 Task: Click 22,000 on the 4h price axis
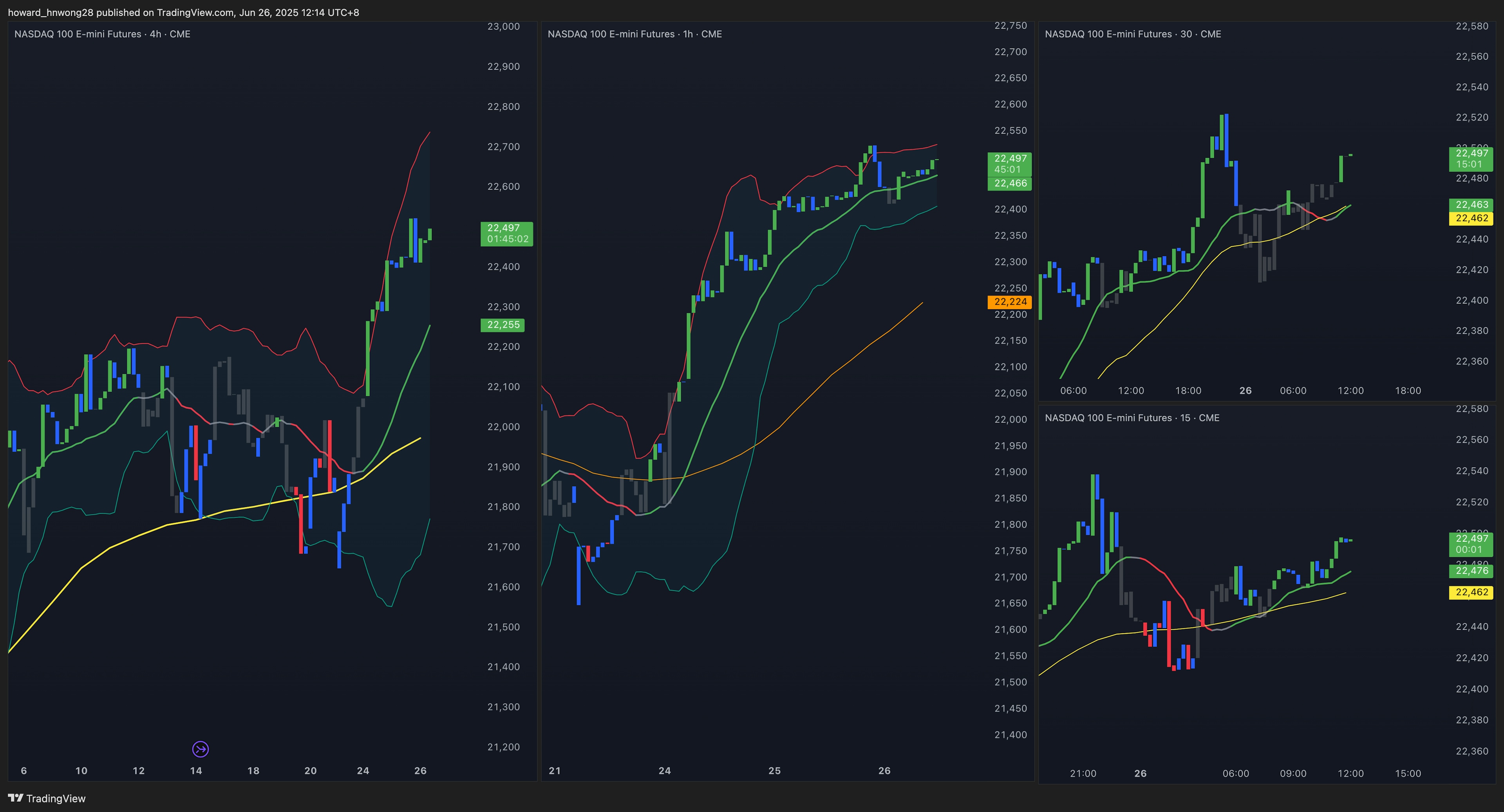click(x=503, y=427)
